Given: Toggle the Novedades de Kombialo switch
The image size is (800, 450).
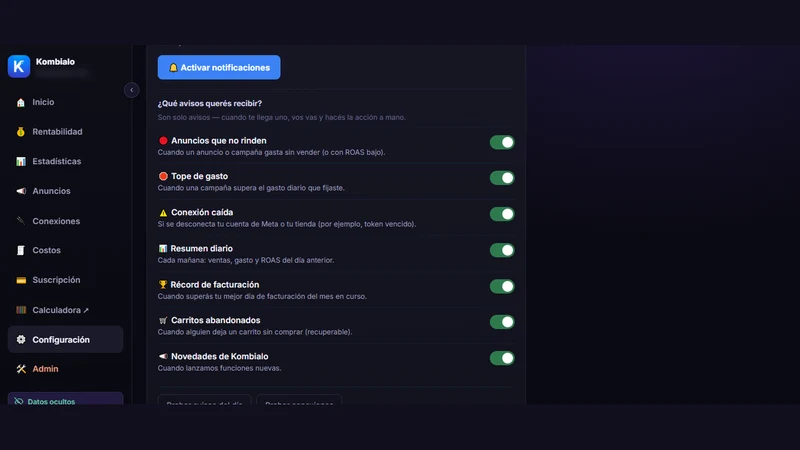Looking at the screenshot, I should [x=502, y=358].
